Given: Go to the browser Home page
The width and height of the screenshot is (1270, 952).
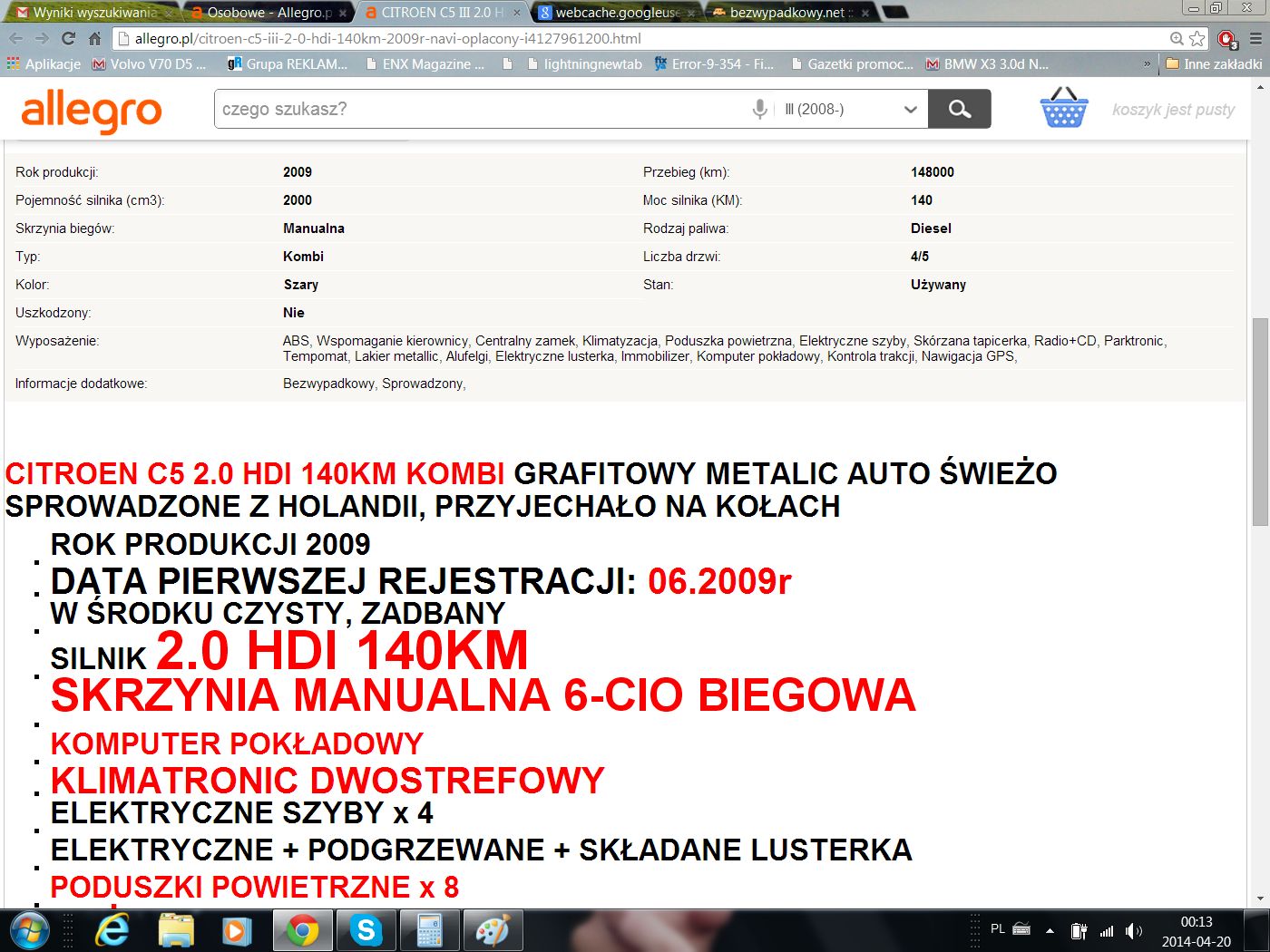Looking at the screenshot, I should [94, 39].
